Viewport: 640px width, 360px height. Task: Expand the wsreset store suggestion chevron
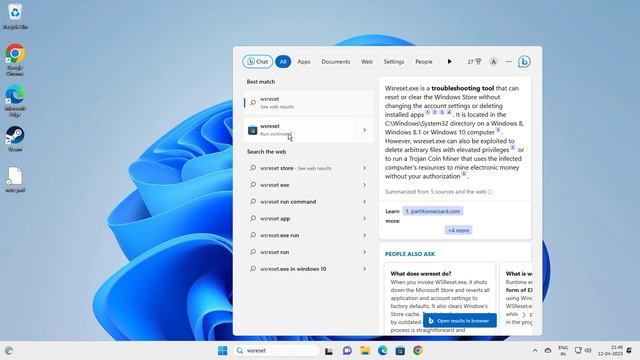point(364,168)
